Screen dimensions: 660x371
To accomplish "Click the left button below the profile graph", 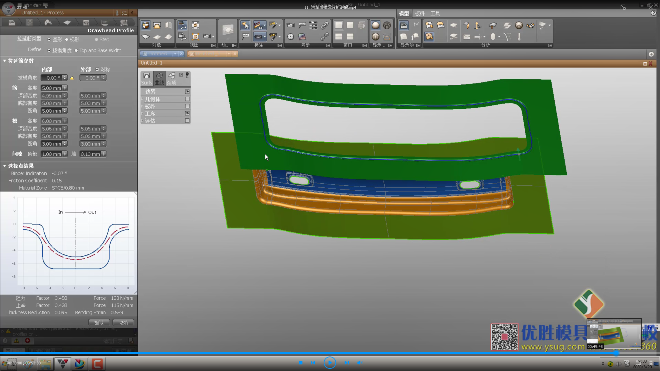I will point(99,323).
